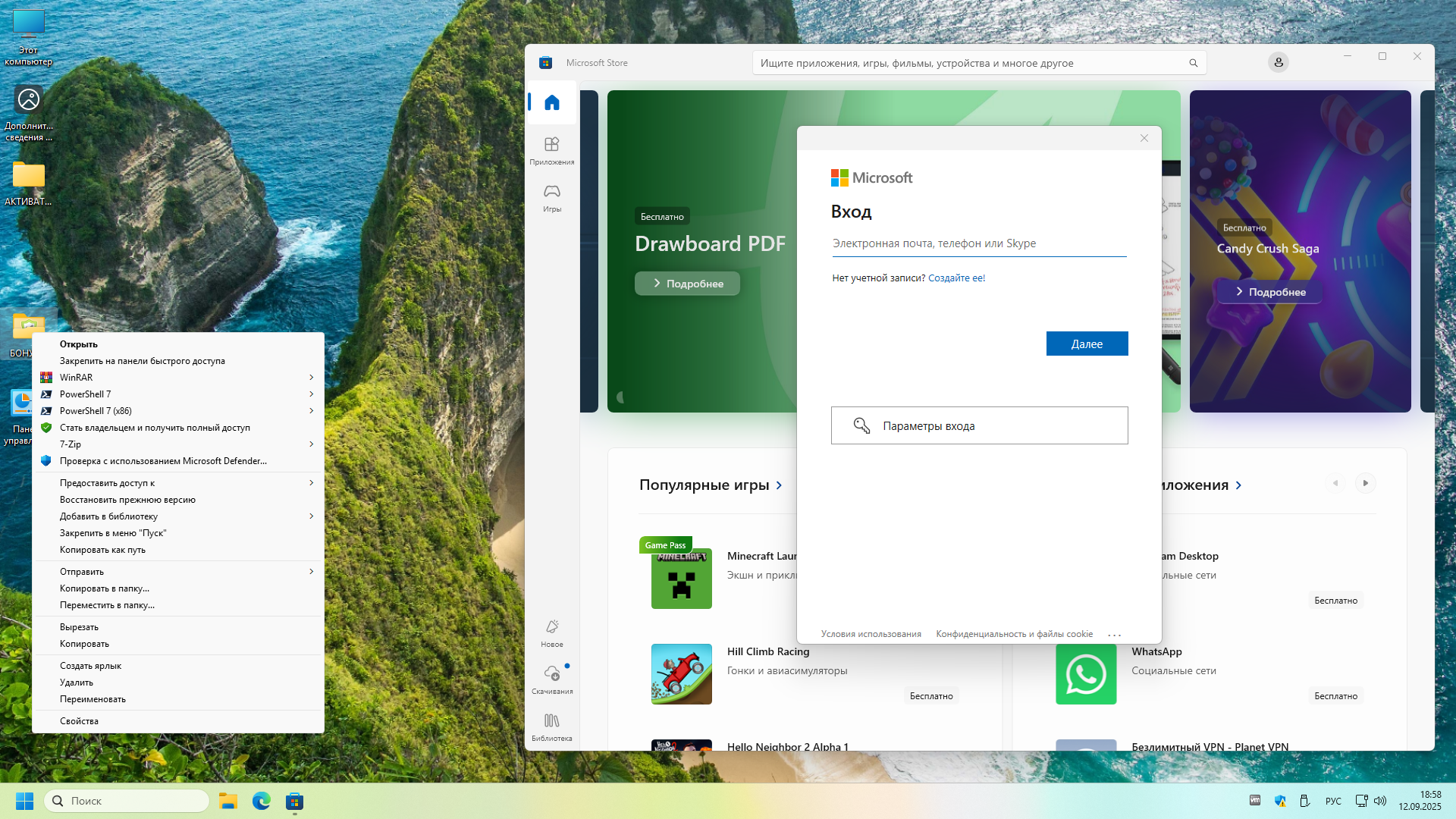Viewport: 1456px width, 819px height.
Task: Click Бесплатно button for Hill Climb Racing
Action: tap(931, 696)
